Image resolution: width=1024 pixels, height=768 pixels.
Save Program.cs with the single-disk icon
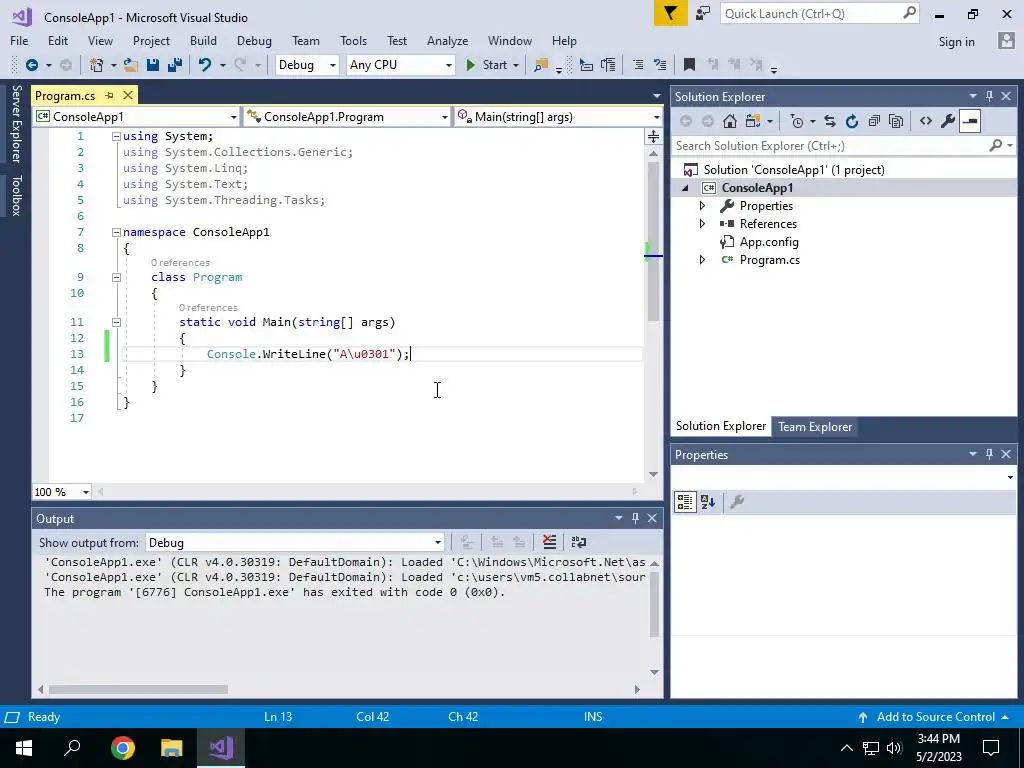point(153,65)
